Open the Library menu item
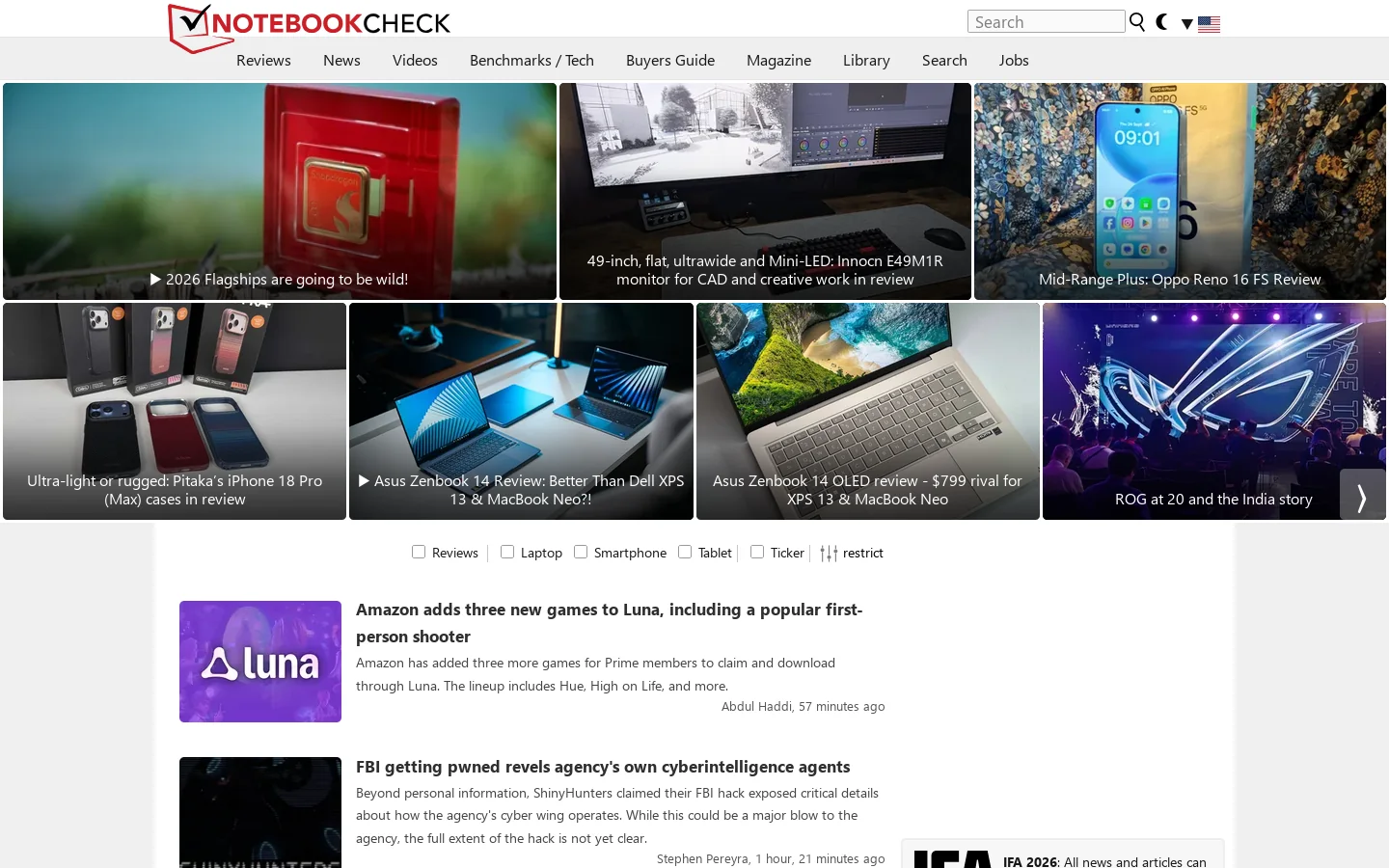 click(866, 60)
